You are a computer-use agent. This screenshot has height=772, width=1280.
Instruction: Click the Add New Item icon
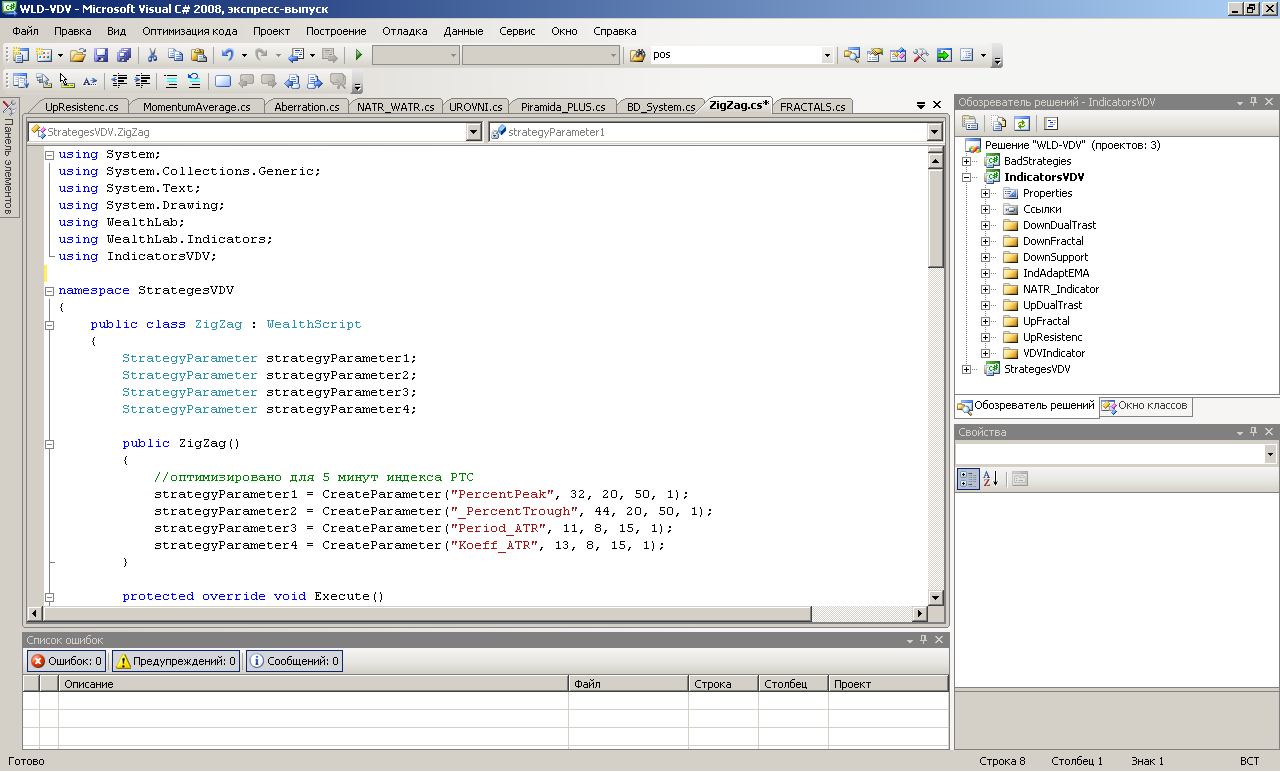point(44,55)
